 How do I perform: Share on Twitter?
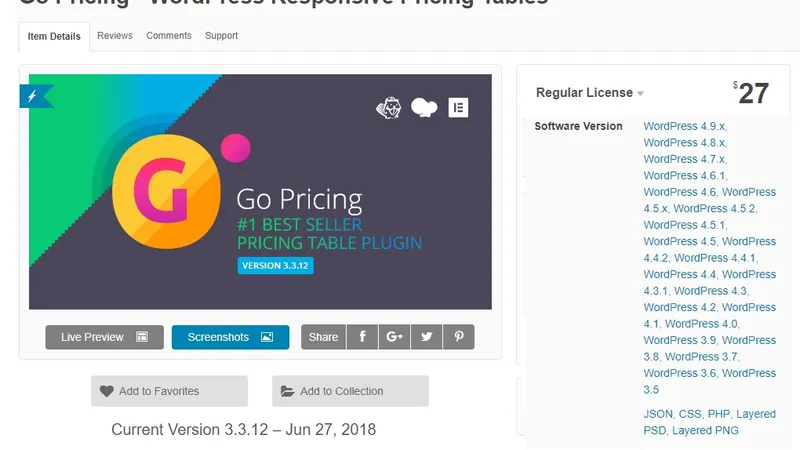(x=427, y=337)
